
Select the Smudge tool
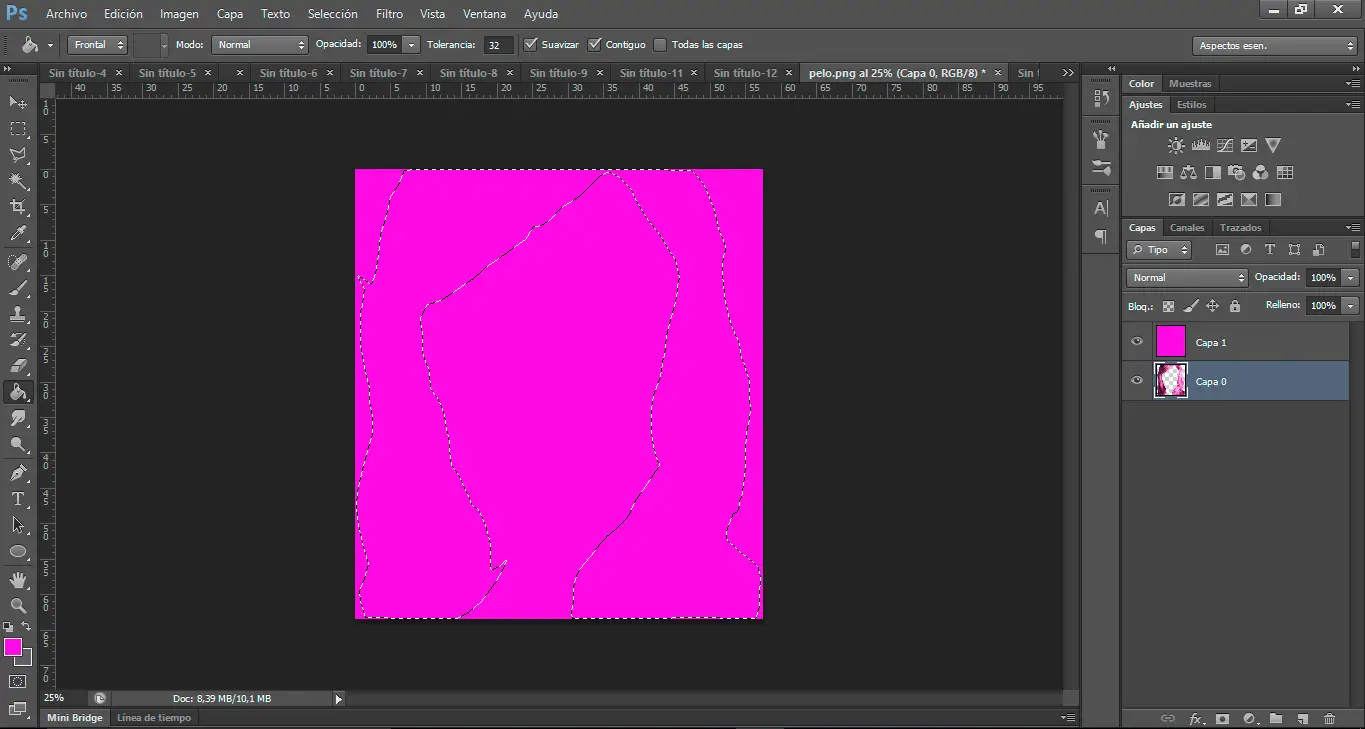click(18, 418)
